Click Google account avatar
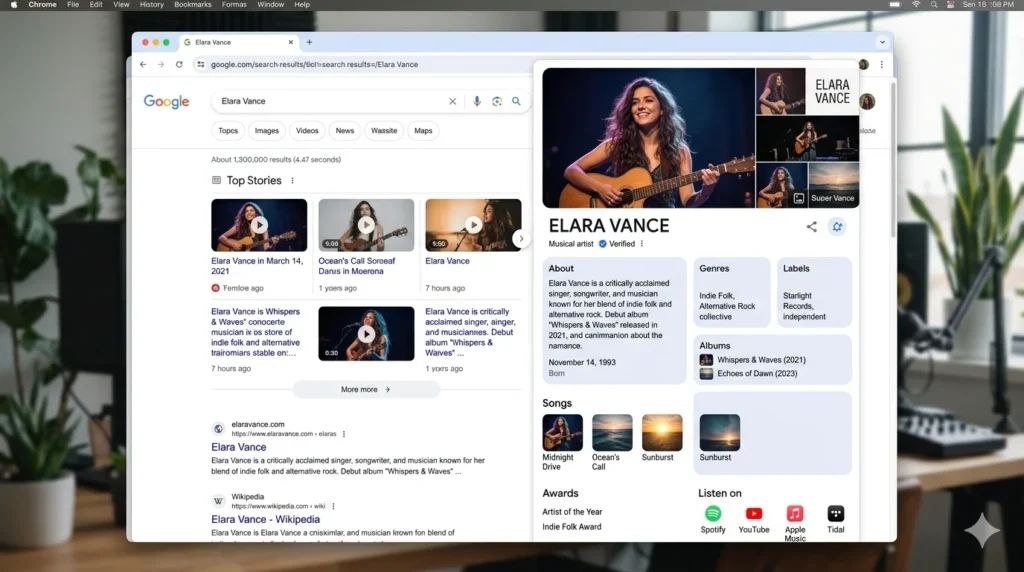This screenshot has width=1024, height=572. click(867, 102)
